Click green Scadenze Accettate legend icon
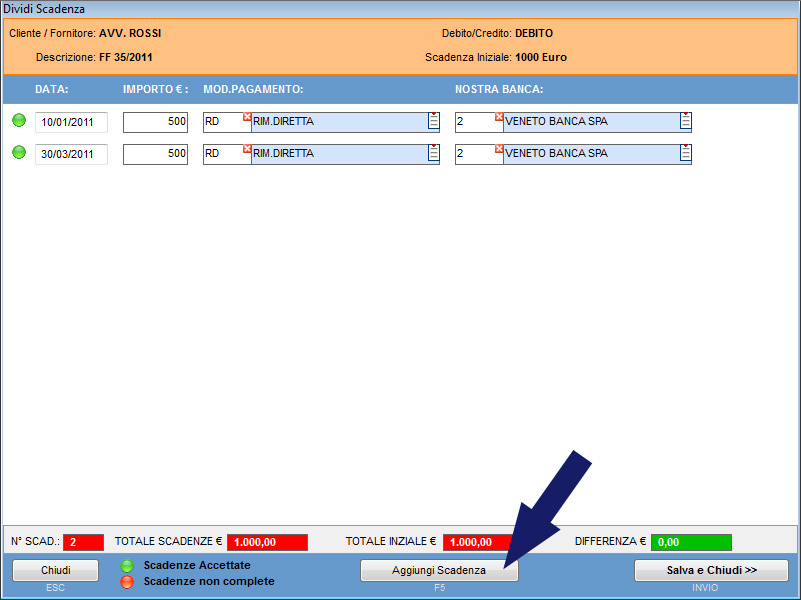The height and width of the screenshot is (600, 801). click(126, 566)
